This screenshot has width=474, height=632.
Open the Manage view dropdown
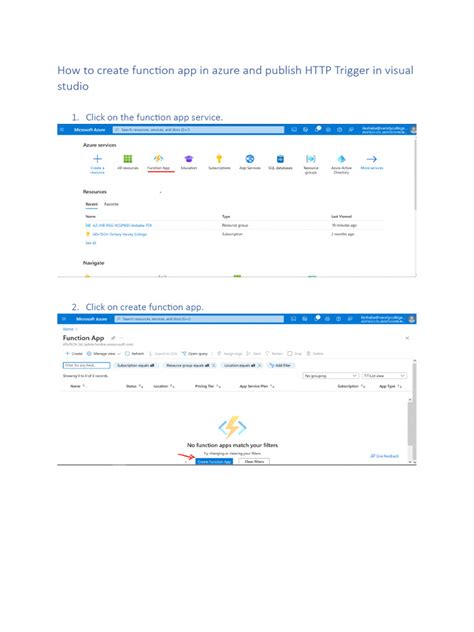[104, 353]
